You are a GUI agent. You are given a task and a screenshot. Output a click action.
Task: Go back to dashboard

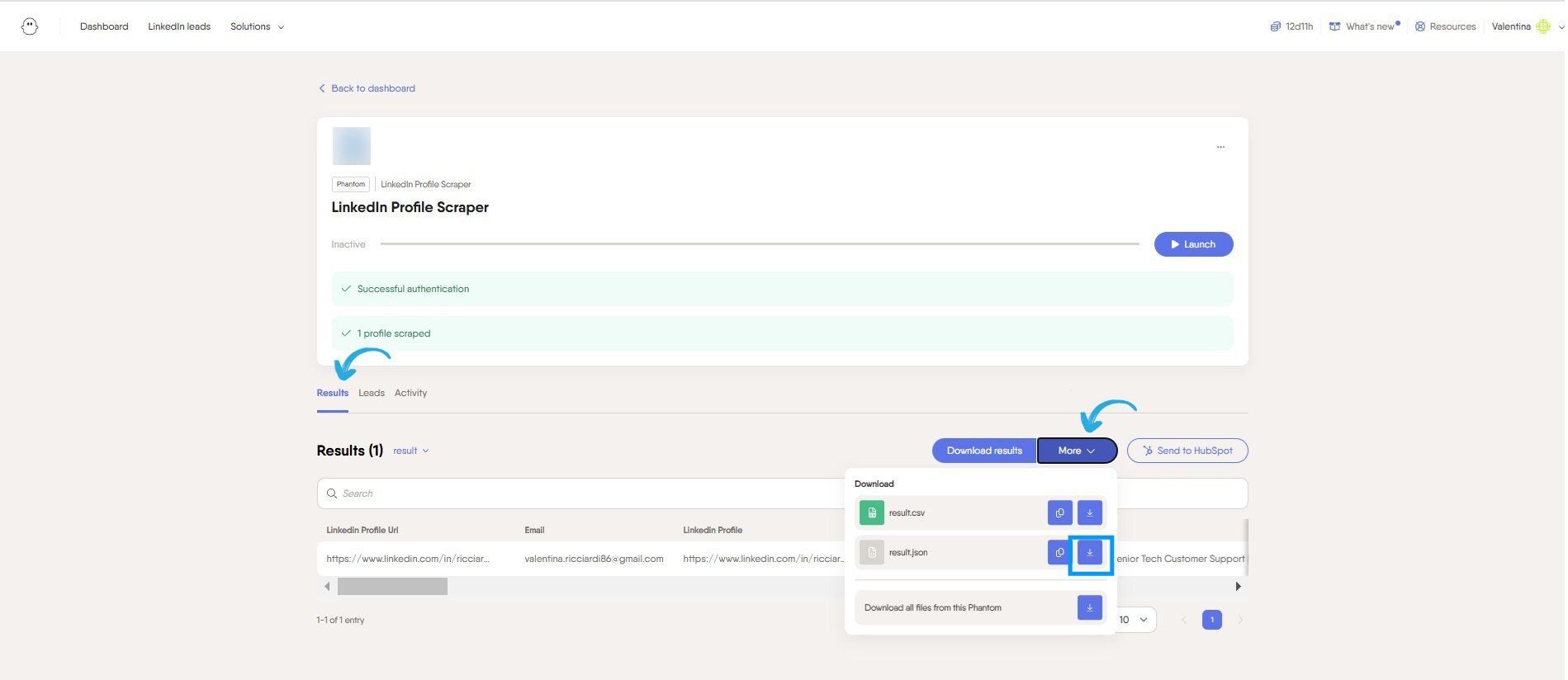367,88
